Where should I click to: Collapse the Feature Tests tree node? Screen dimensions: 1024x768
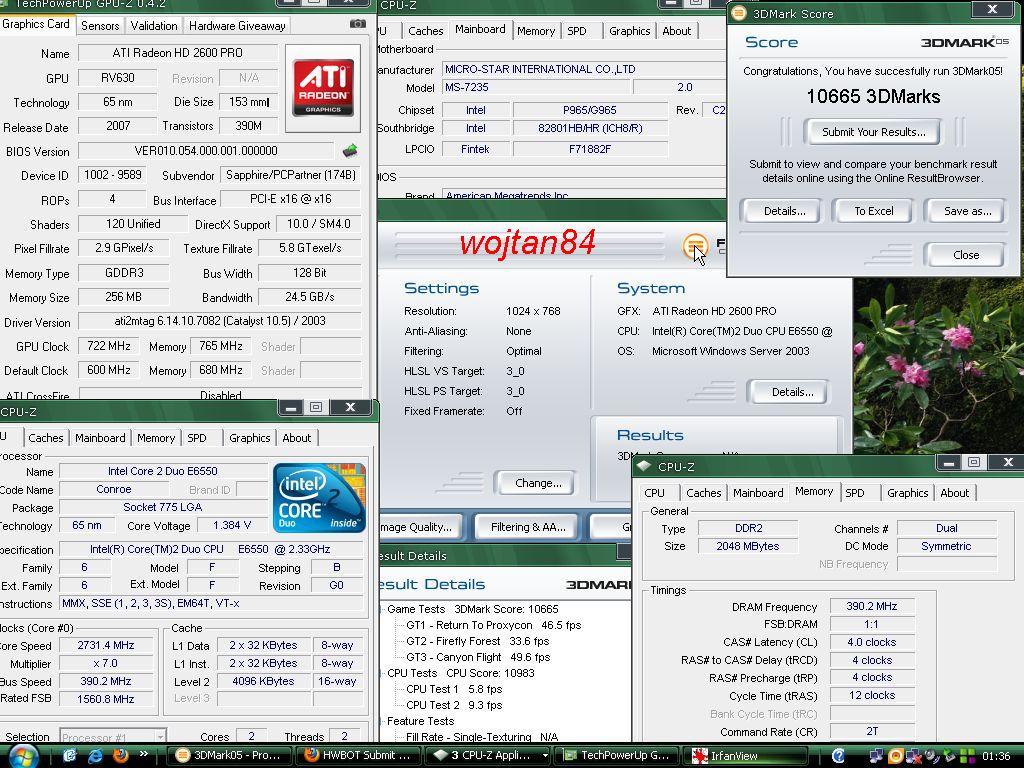[381, 722]
